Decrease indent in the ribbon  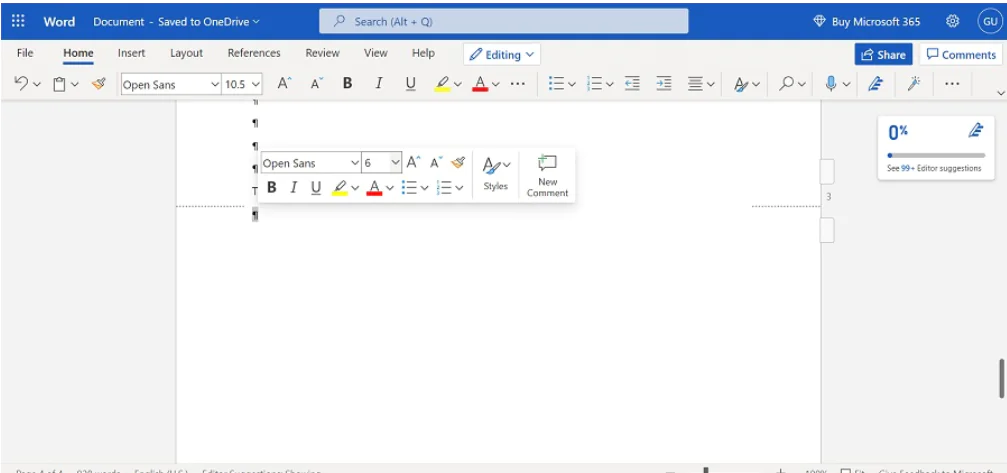[x=633, y=83]
